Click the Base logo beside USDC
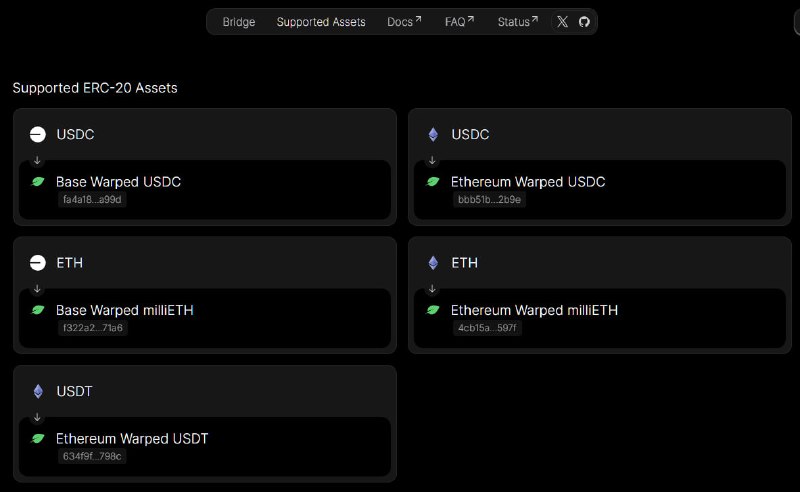 pos(38,134)
